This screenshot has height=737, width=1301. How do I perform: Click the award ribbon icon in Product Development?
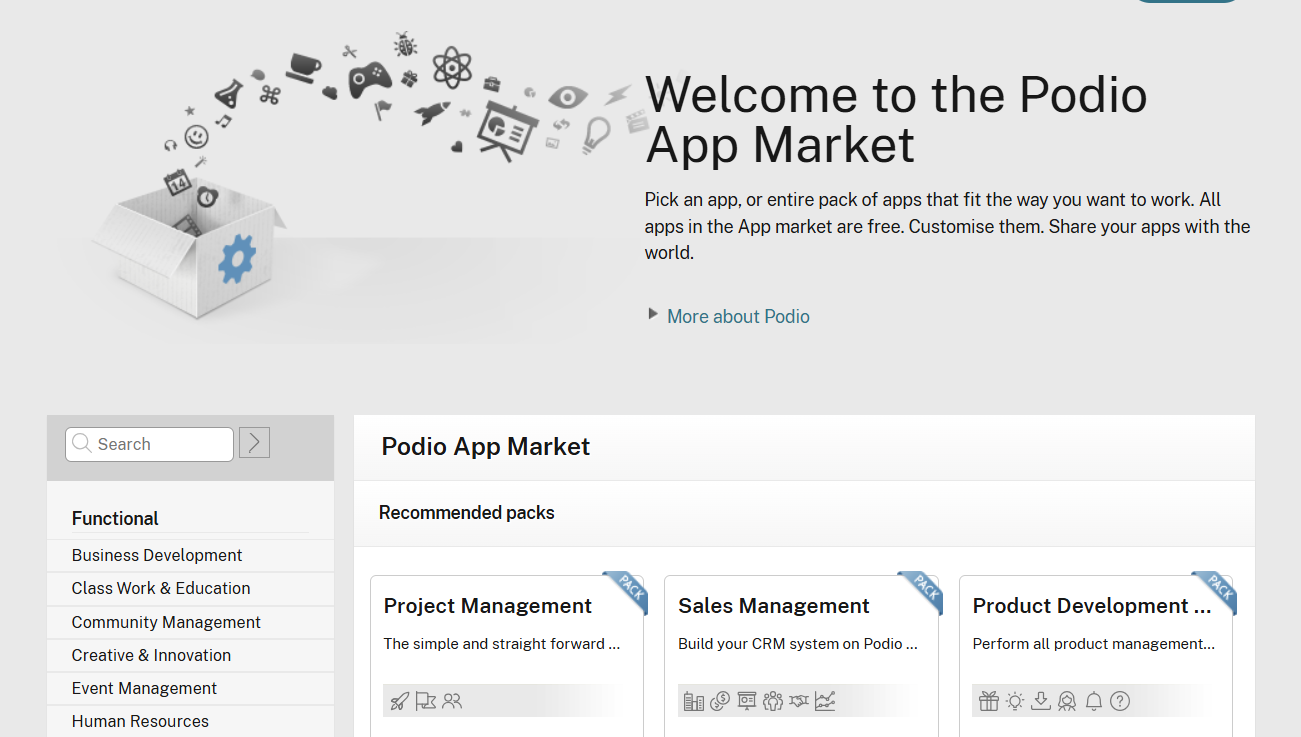coord(1067,701)
